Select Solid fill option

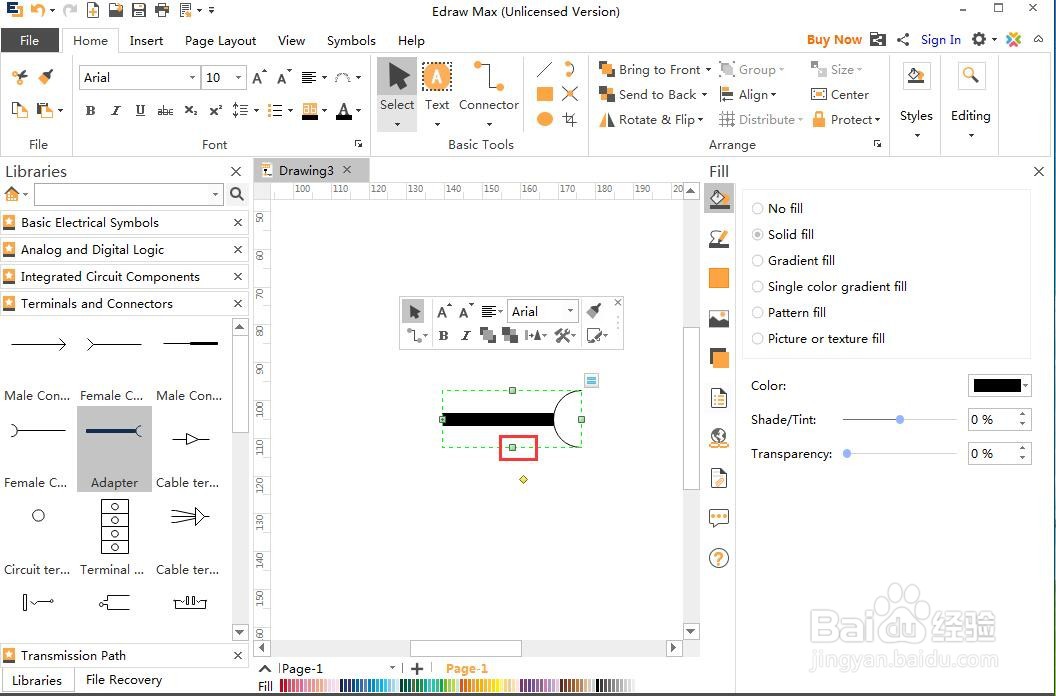[x=783, y=234]
